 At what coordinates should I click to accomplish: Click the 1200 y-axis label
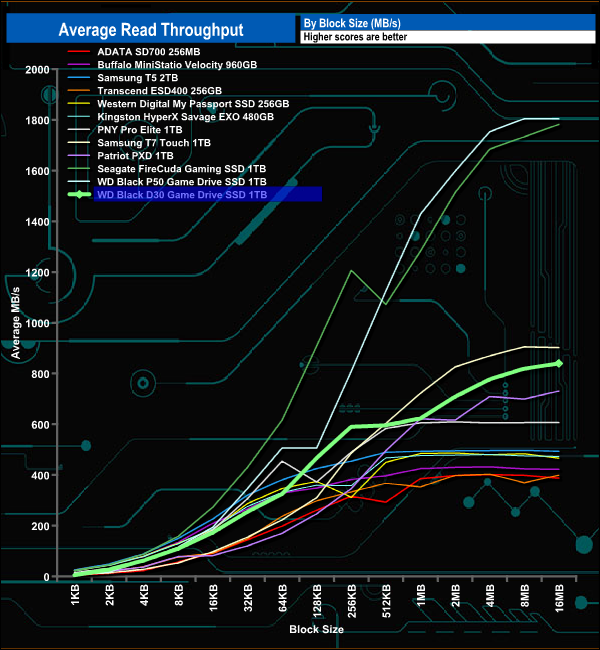click(x=37, y=273)
